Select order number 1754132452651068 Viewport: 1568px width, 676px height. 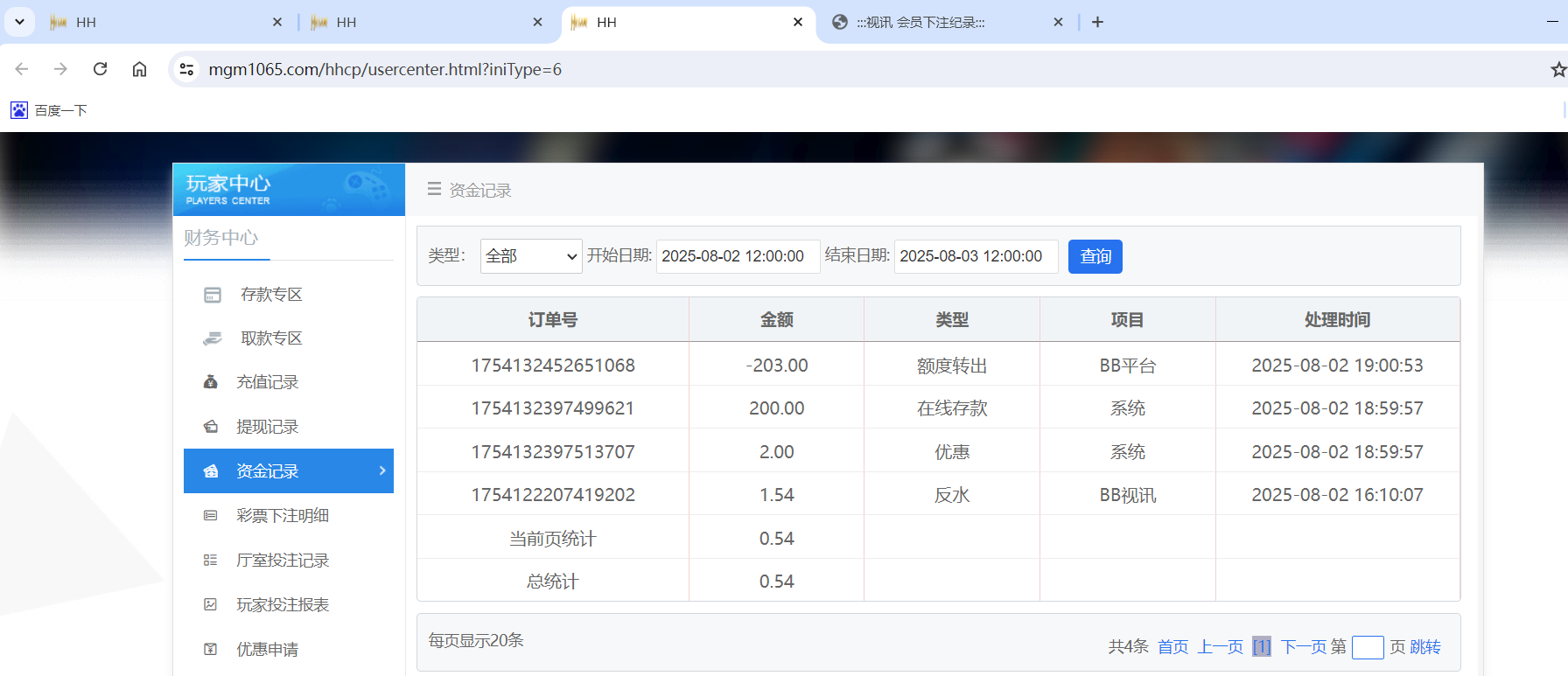pos(553,366)
